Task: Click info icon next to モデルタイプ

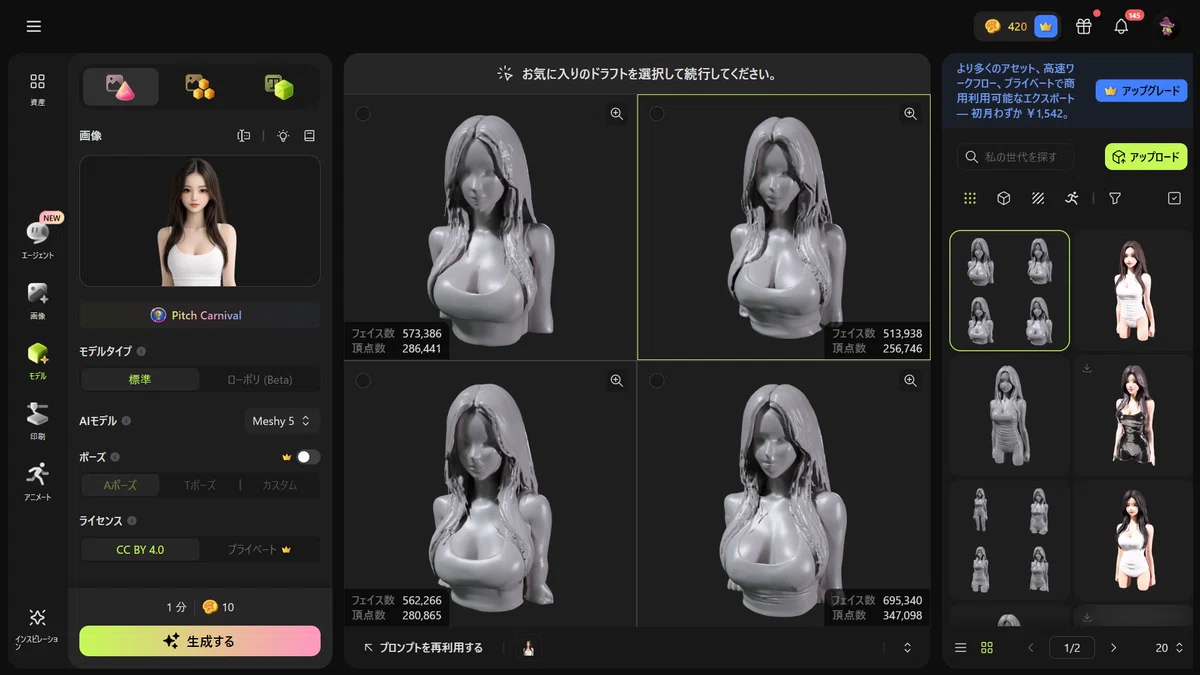Action: point(141,352)
